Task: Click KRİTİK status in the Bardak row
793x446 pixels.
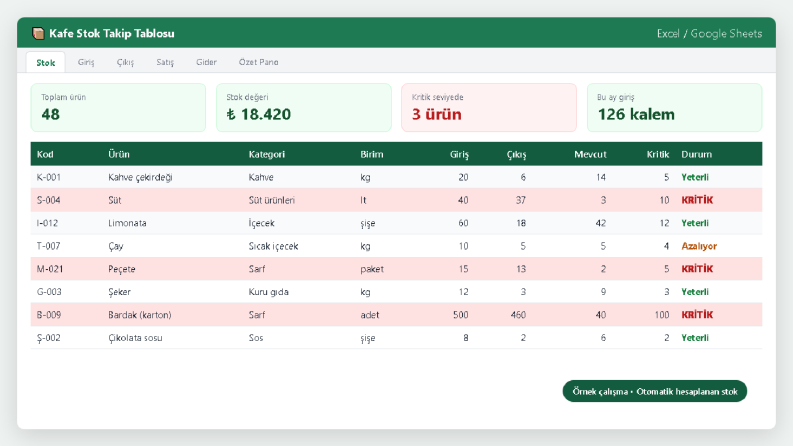Action: coord(697,315)
